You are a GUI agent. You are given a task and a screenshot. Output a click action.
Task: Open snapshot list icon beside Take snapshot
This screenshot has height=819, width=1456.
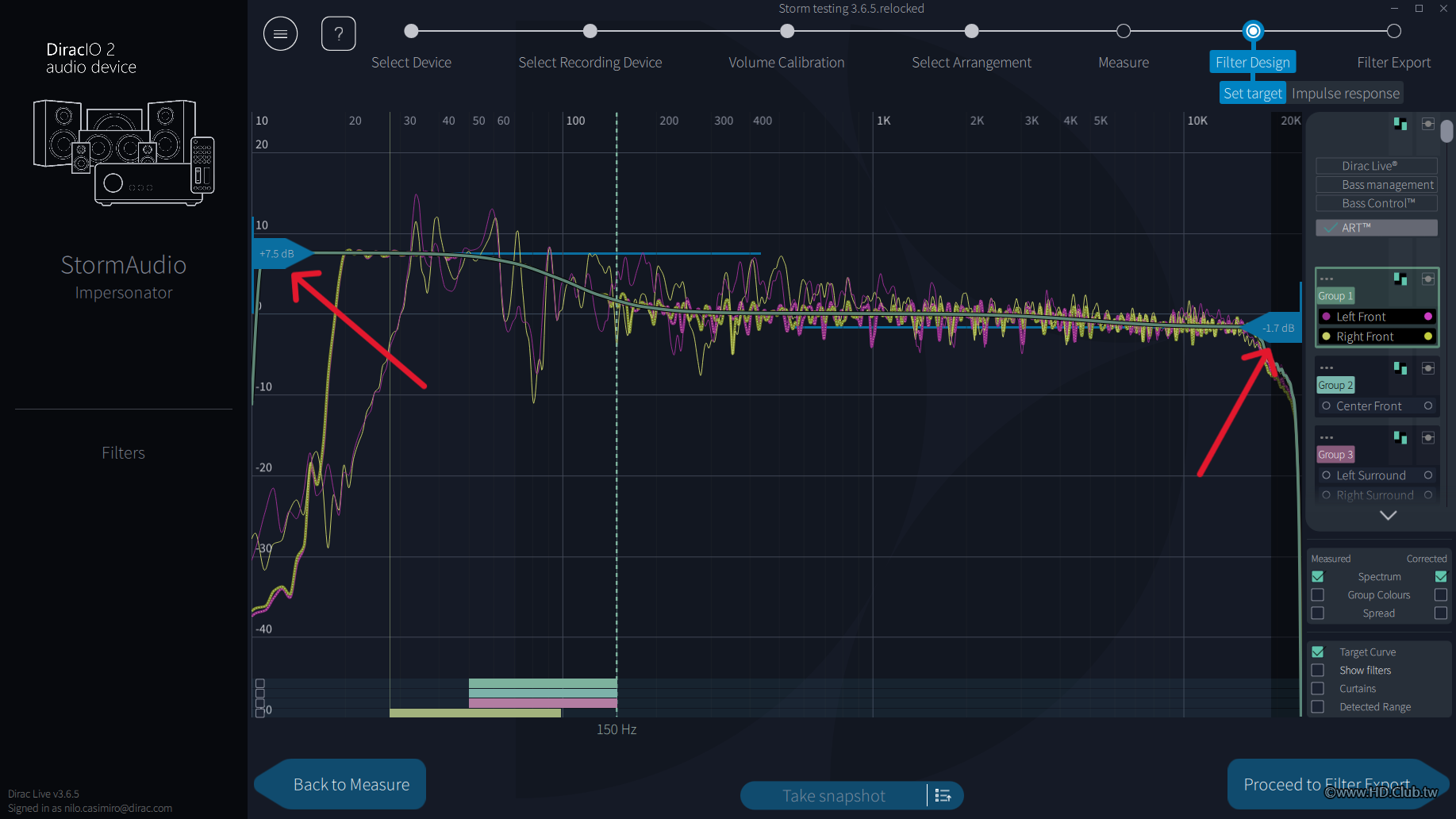tap(943, 795)
